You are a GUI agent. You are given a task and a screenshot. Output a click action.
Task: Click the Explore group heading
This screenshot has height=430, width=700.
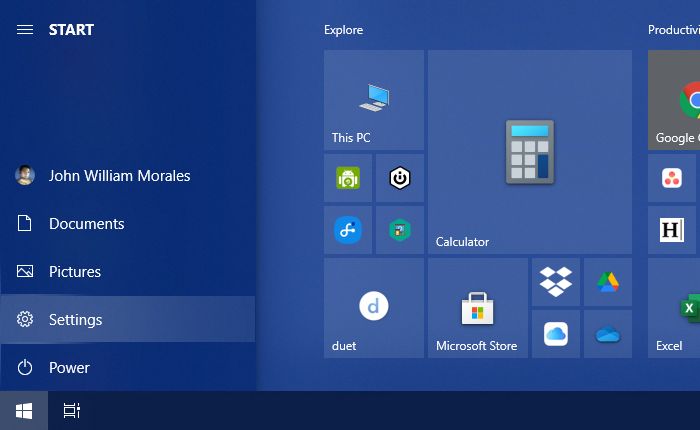click(x=343, y=30)
